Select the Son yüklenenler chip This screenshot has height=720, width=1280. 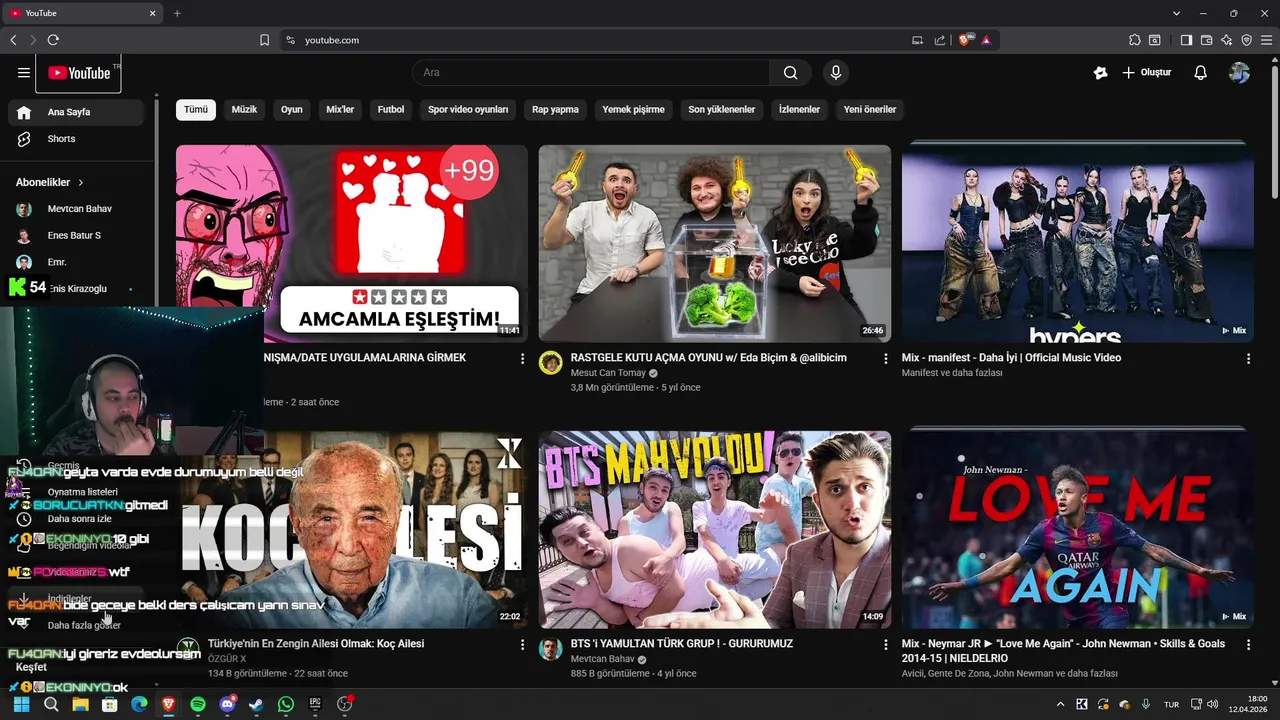pyautogui.click(x=722, y=110)
